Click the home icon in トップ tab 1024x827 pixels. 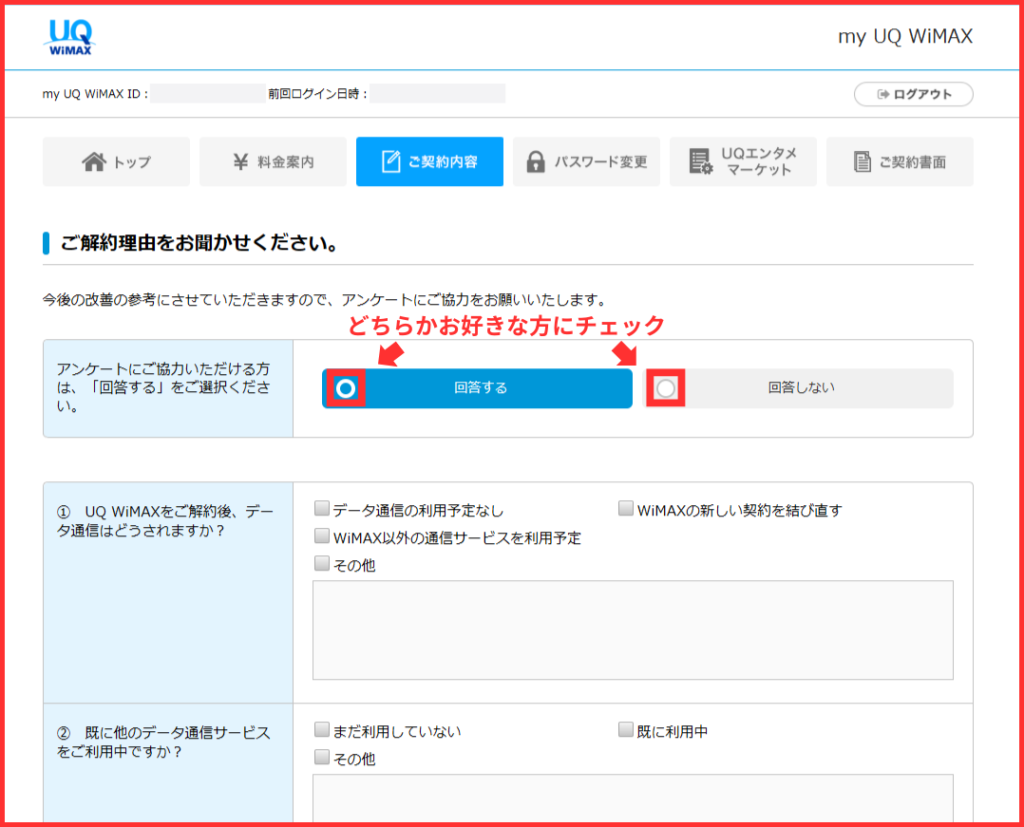93,161
